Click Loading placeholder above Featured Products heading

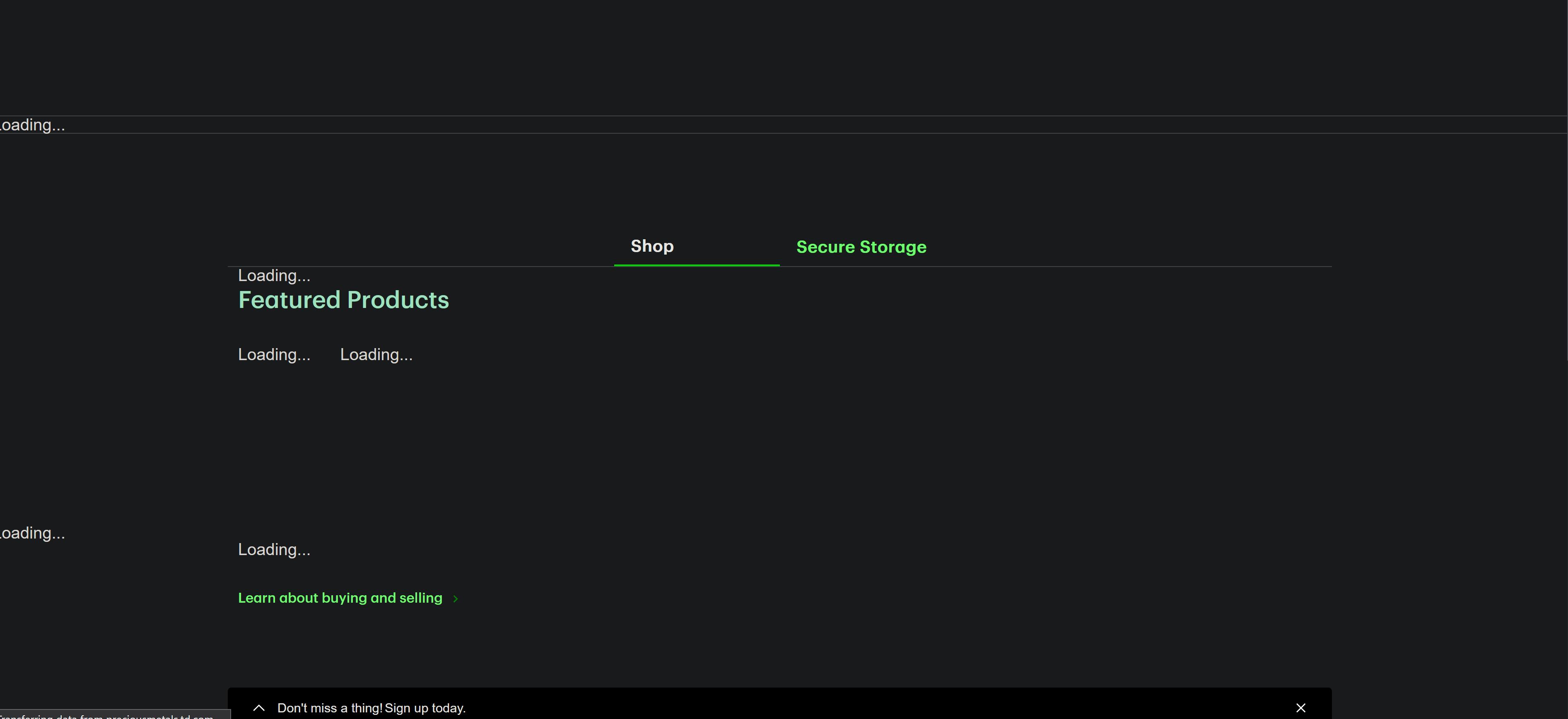coord(274,276)
